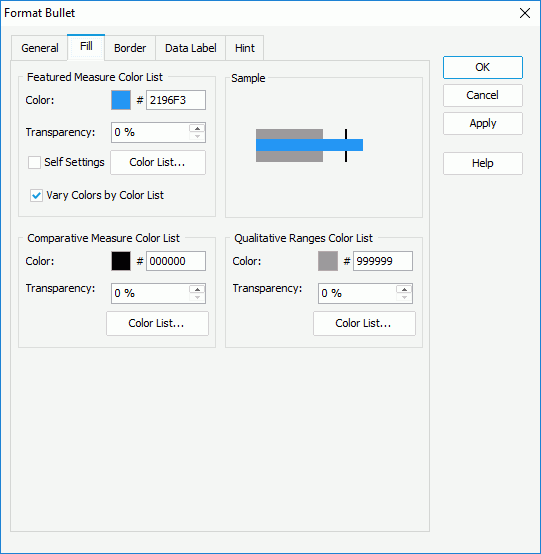This screenshot has width=541, height=554.
Task: Close the Format Bullet dialog
Action: click(x=525, y=13)
